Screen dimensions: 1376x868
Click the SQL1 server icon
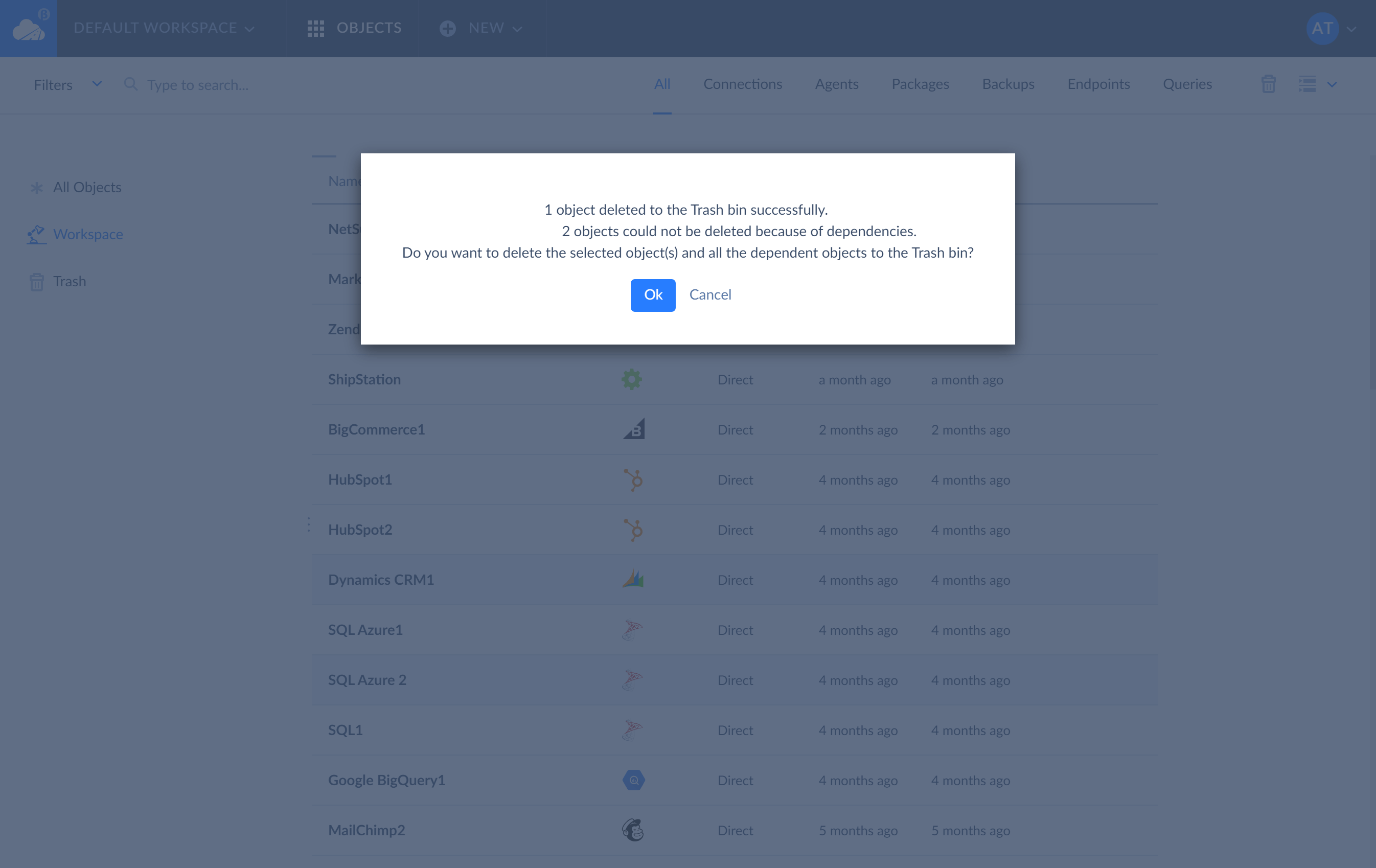(633, 730)
